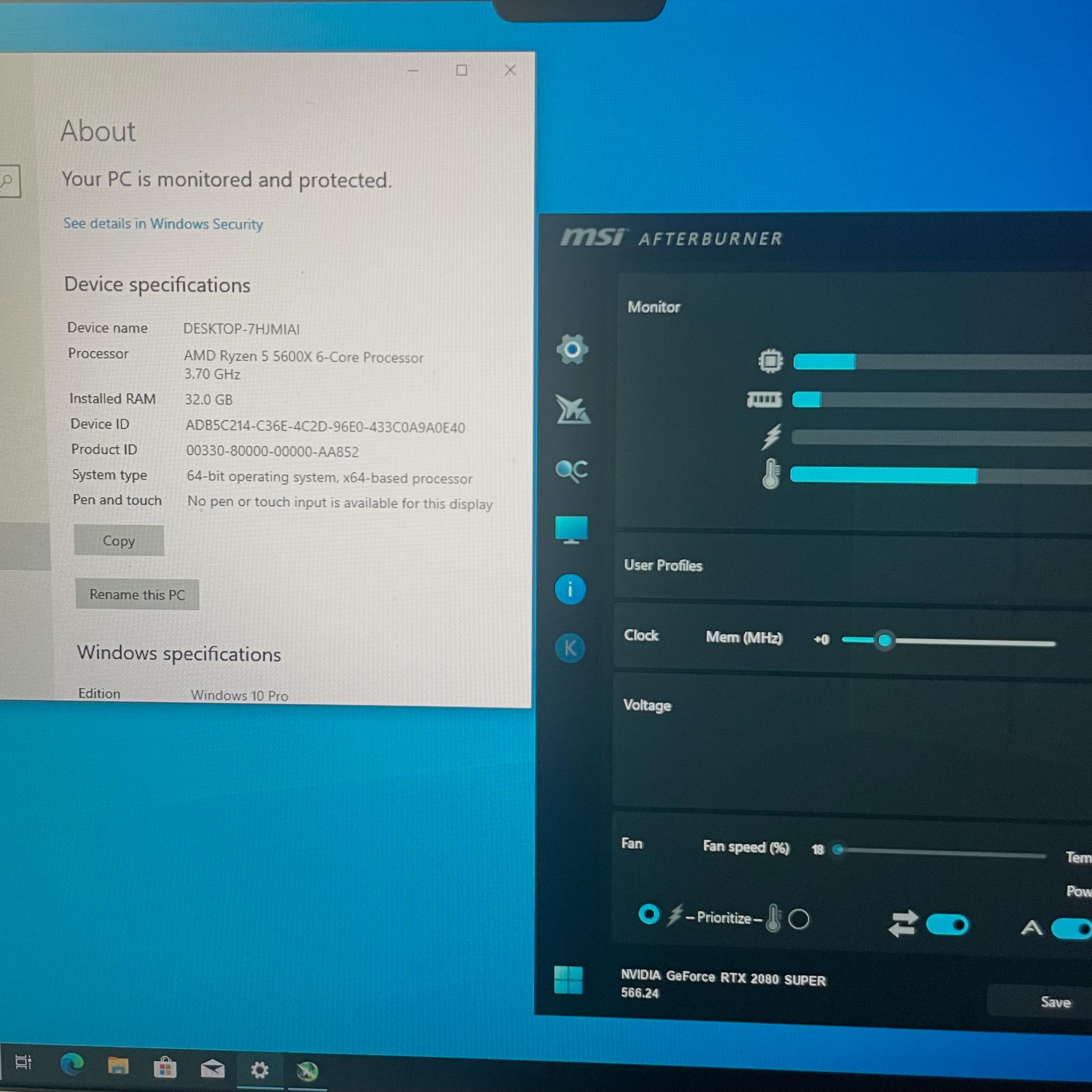This screenshot has height=1092, width=1092.
Task: Toggle the auto fan switch beside "A"
Action: 1072,929
